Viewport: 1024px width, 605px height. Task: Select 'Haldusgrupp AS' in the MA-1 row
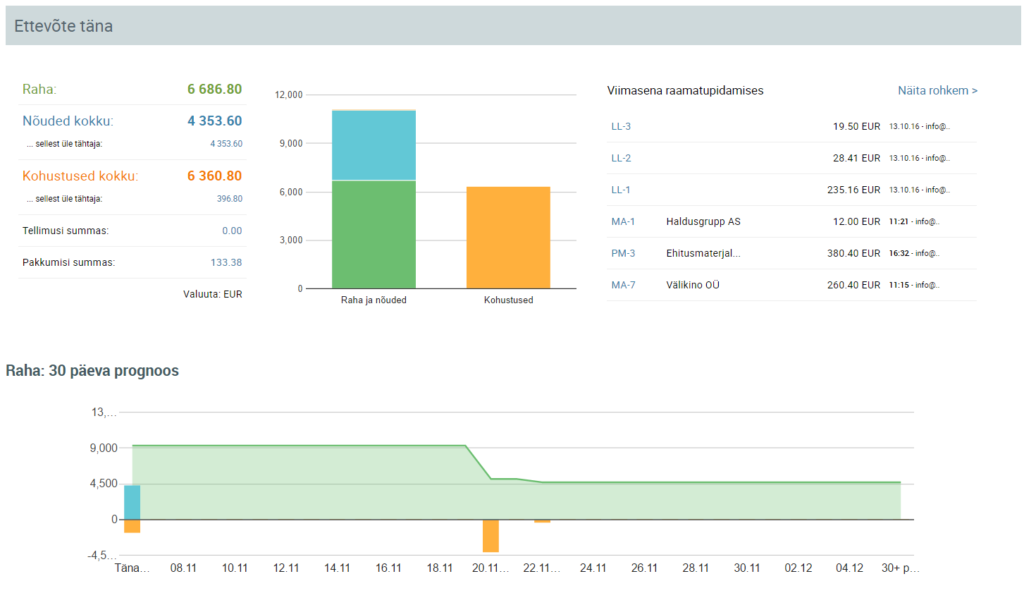coord(703,221)
